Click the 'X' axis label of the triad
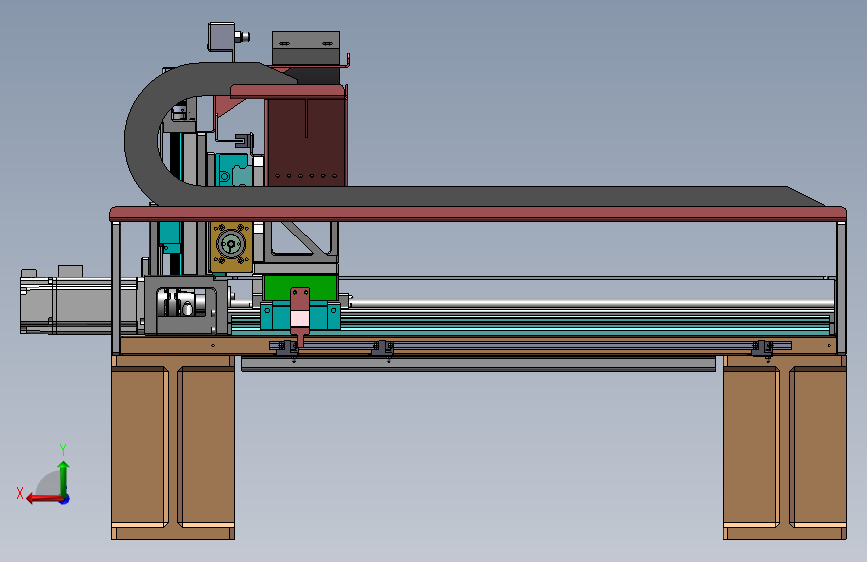867x562 pixels. (x=20, y=493)
